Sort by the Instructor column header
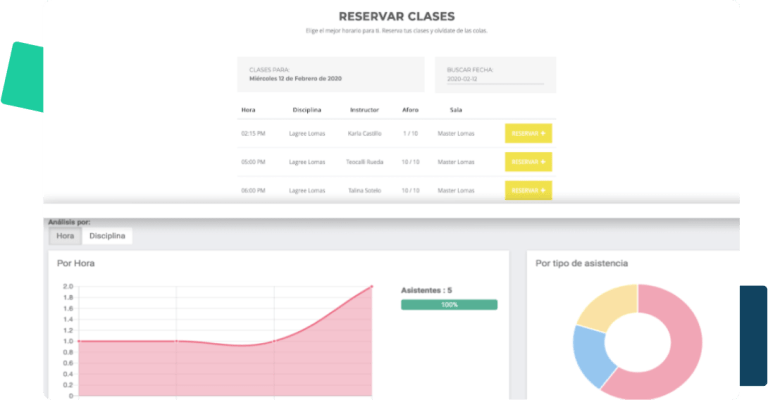The image size is (768, 400). (x=364, y=110)
